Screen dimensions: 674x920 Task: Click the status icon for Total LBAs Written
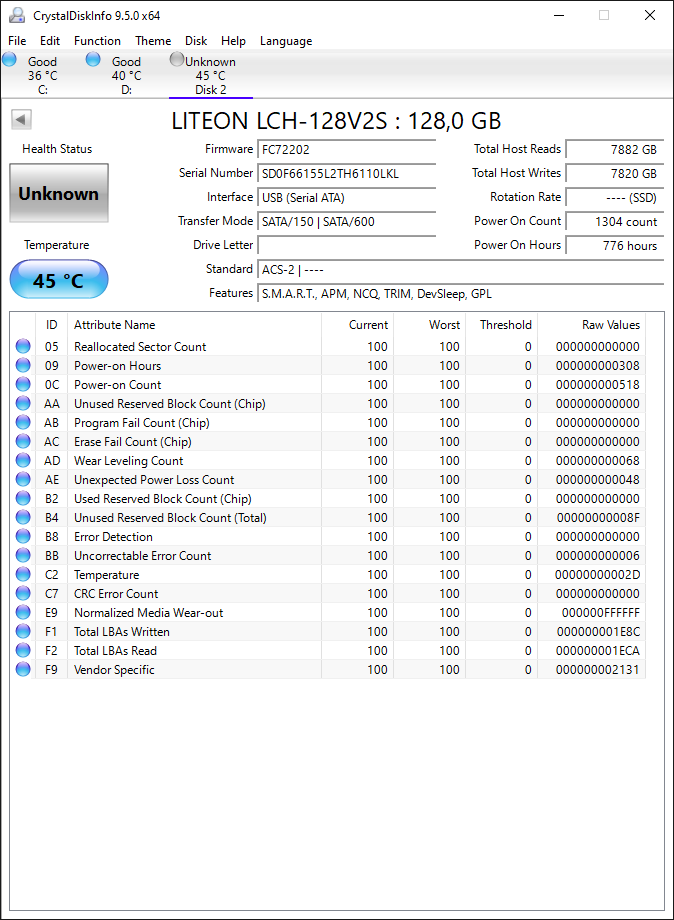[23, 631]
